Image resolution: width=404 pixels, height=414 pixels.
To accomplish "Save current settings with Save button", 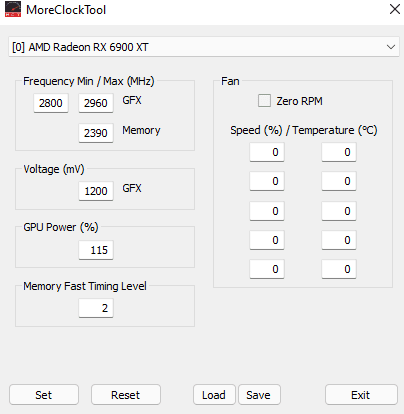I will 259,395.
